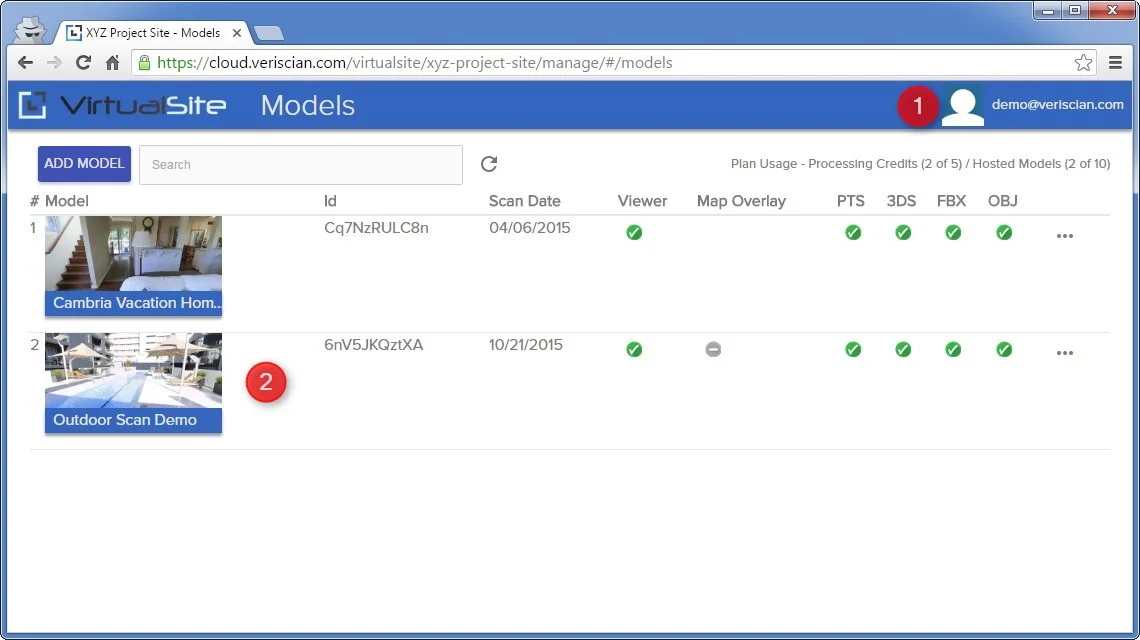Click the Models page title
Screen dimensions: 1140x640
point(308,105)
